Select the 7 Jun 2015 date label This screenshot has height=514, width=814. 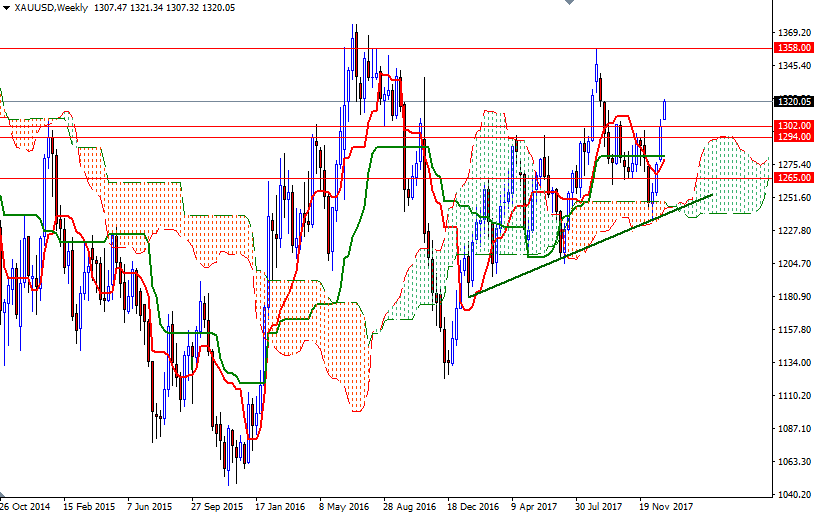coord(151,506)
